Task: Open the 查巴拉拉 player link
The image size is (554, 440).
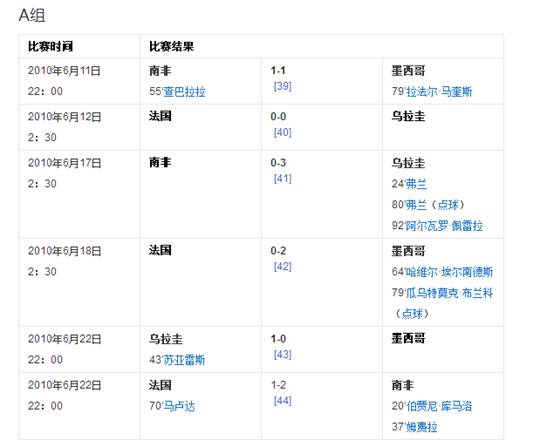Action: 184,92
